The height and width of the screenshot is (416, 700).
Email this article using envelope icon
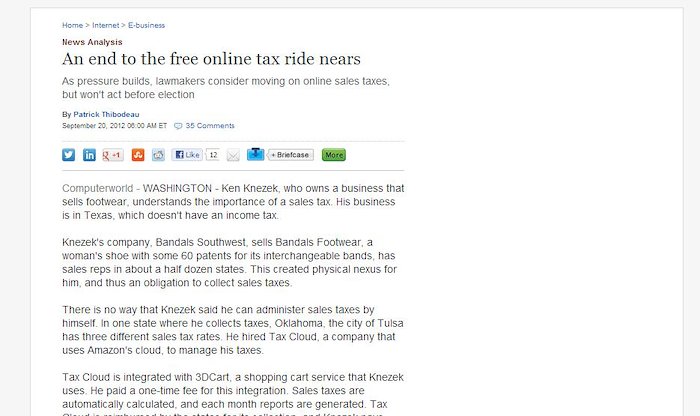[233, 155]
